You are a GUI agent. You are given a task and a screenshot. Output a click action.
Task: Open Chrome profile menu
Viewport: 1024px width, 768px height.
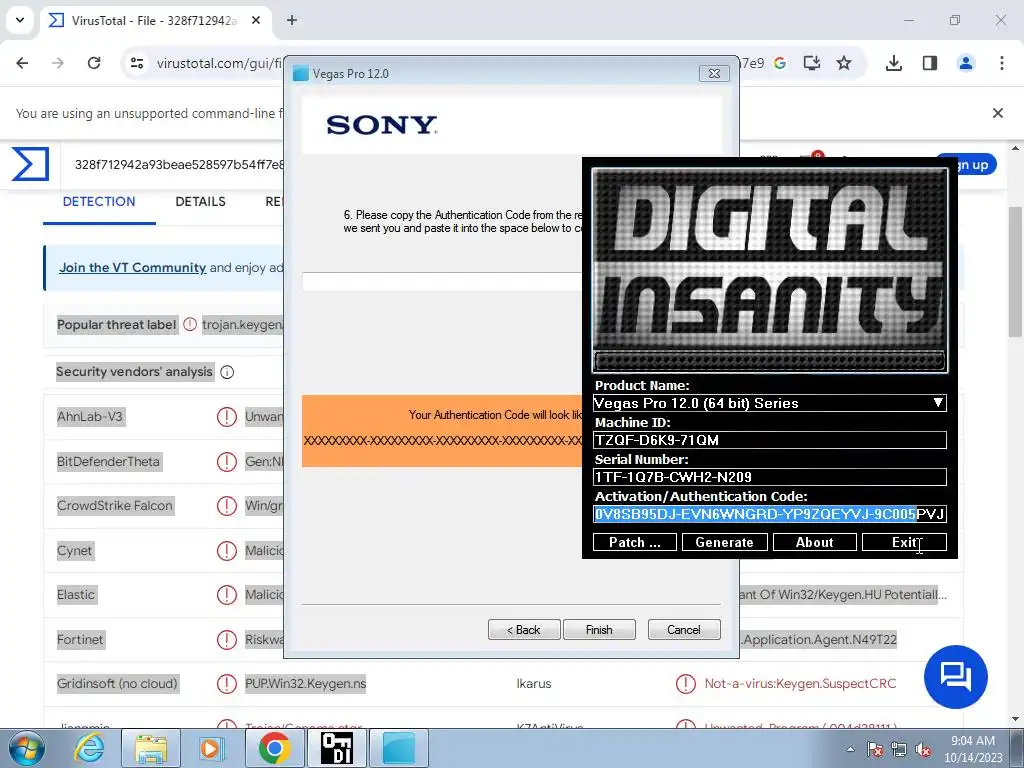[966, 63]
